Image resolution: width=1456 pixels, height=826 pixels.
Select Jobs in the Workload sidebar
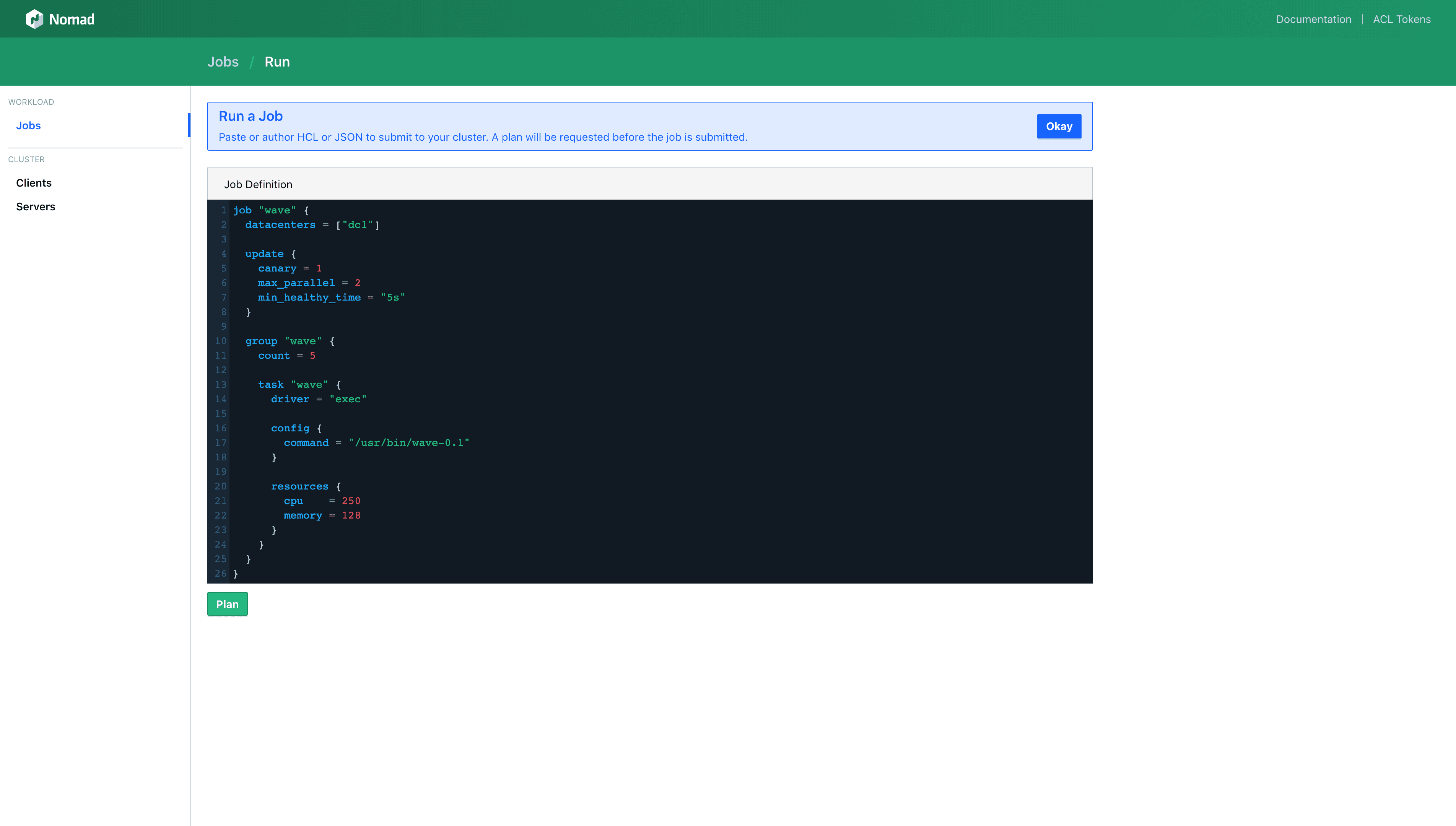28,125
